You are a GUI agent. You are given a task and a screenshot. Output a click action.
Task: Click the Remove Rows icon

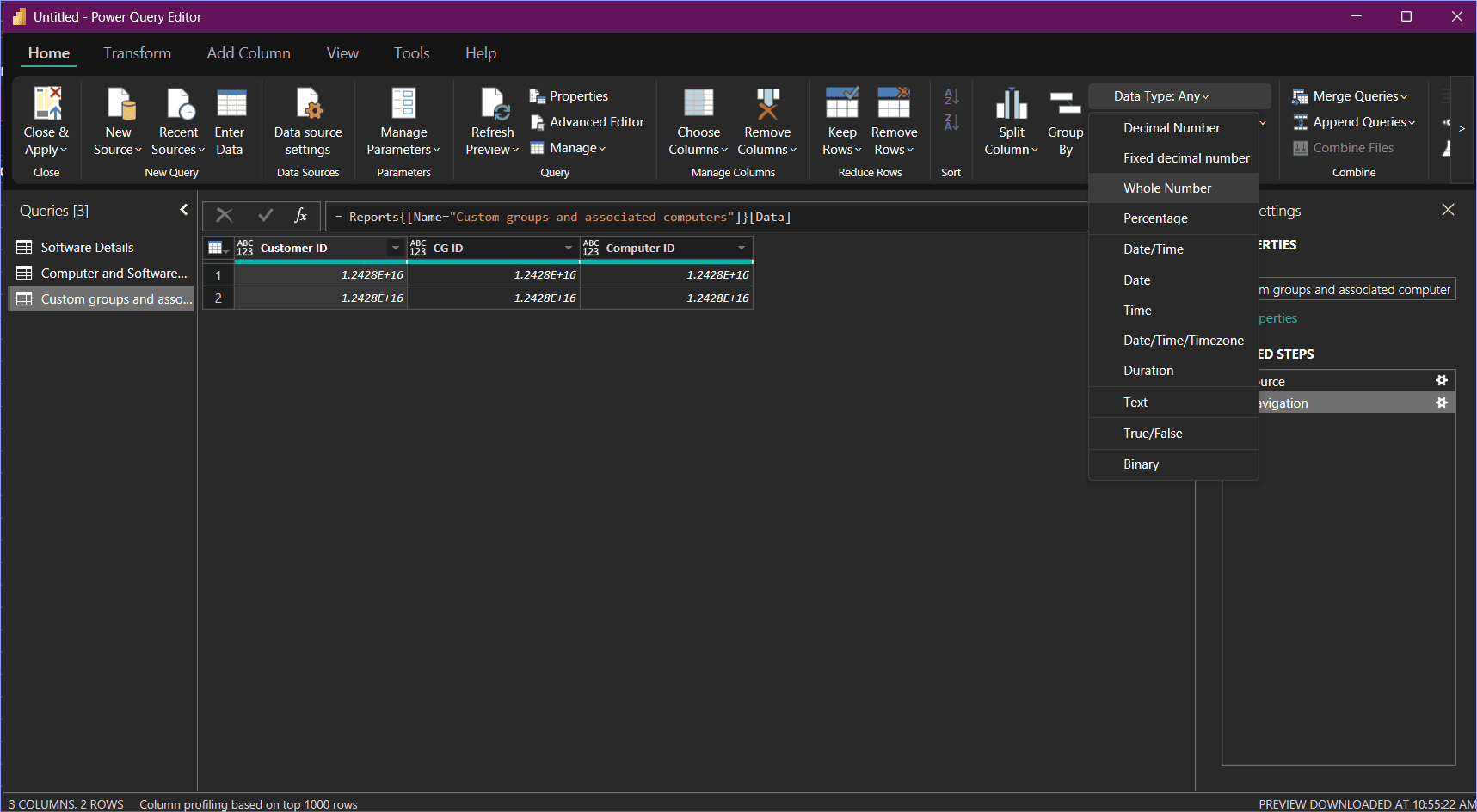pos(894,102)
